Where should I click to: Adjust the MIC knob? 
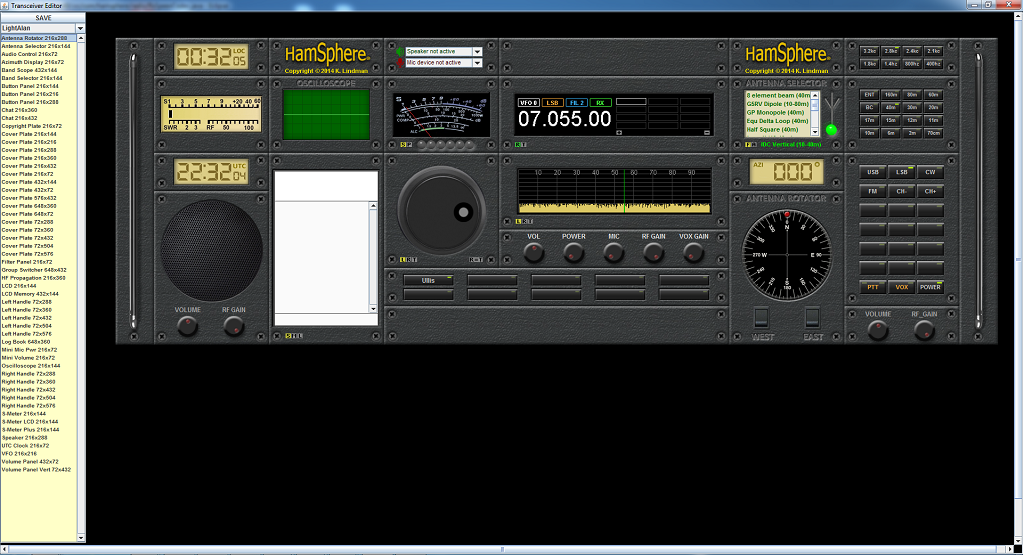[613, 253]
